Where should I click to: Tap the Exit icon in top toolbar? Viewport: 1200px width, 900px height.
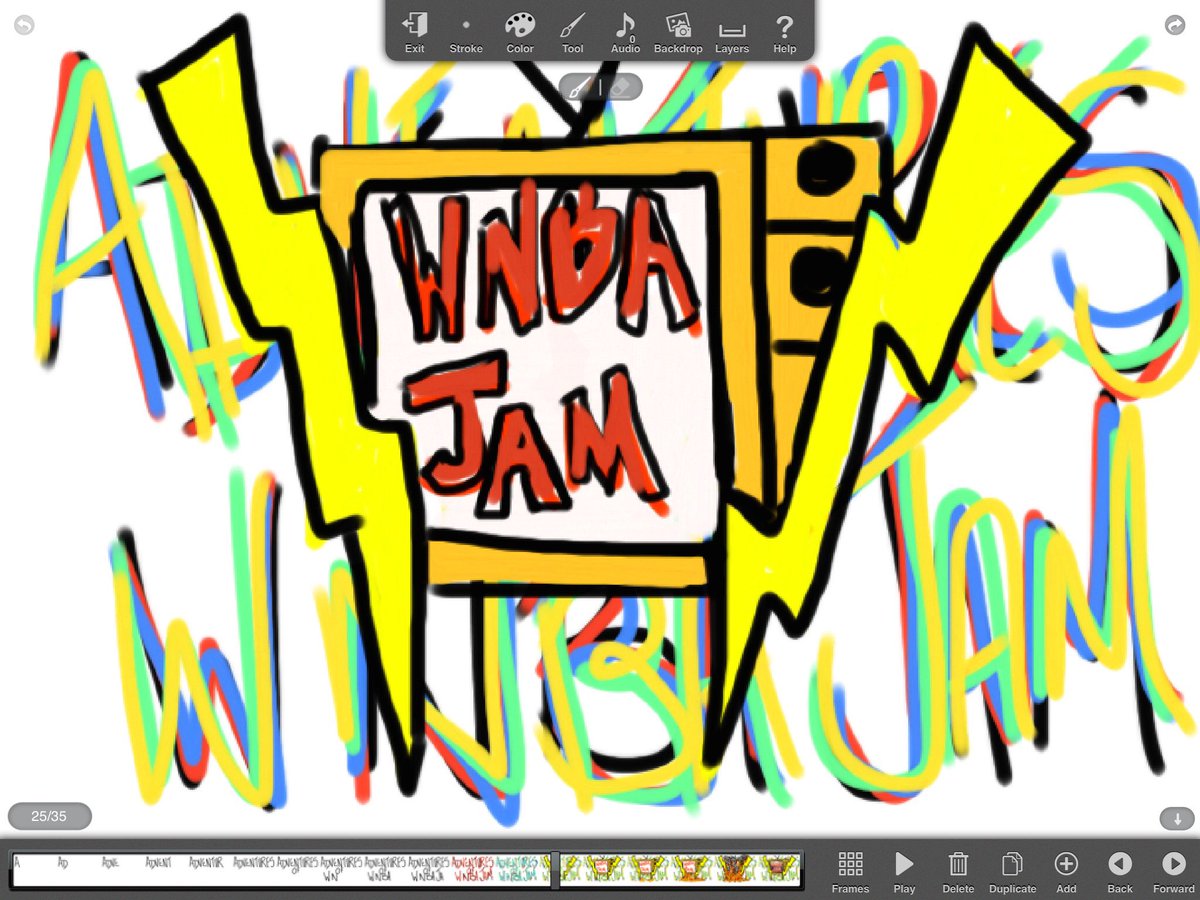pyautogui.click(x=414, y=33)
